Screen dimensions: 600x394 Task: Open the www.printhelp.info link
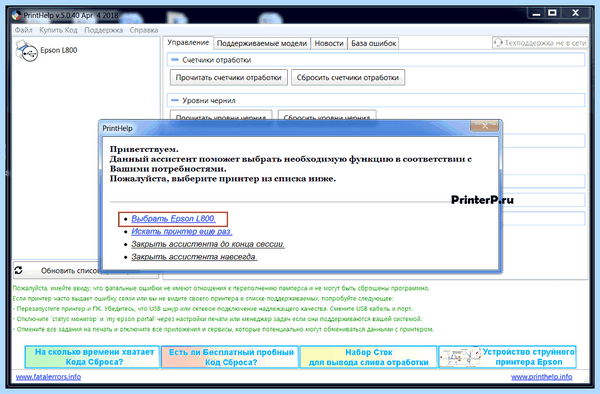point(541,377)
